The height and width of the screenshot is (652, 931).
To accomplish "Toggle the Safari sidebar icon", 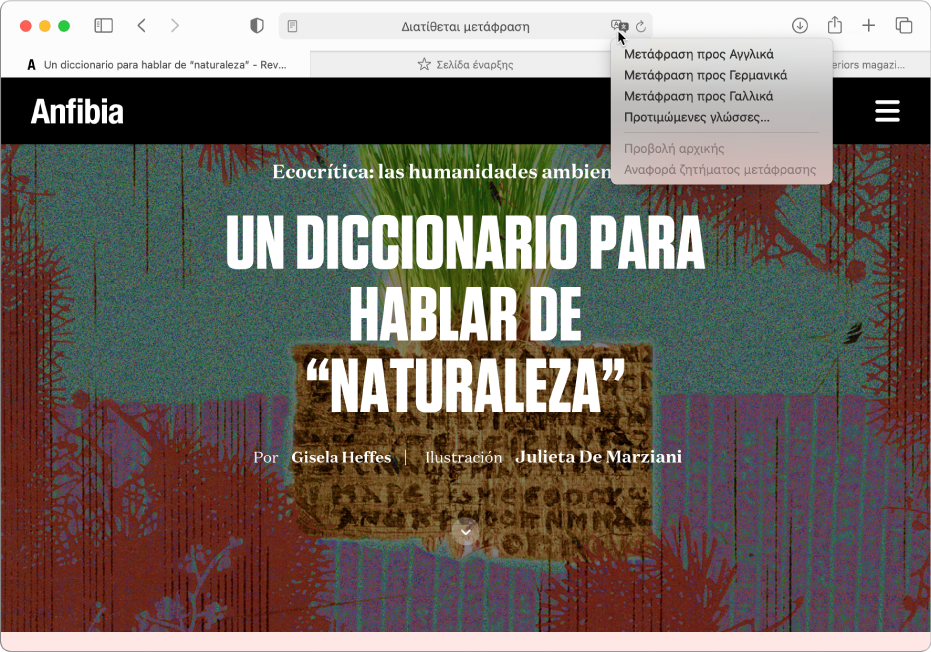I will coord(103,26).
